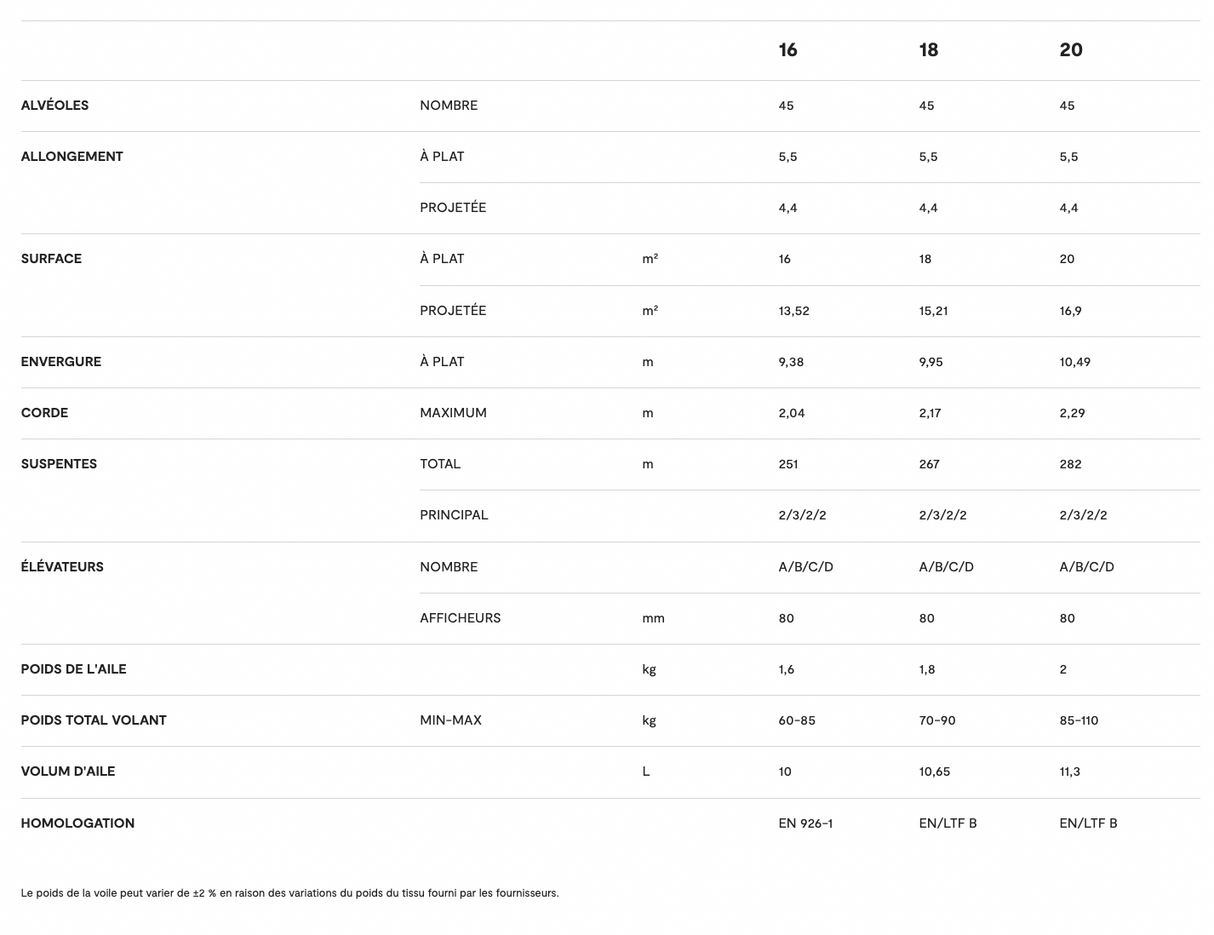Click the size 18 column header
Screen dimensions: 1214x935
928,50
